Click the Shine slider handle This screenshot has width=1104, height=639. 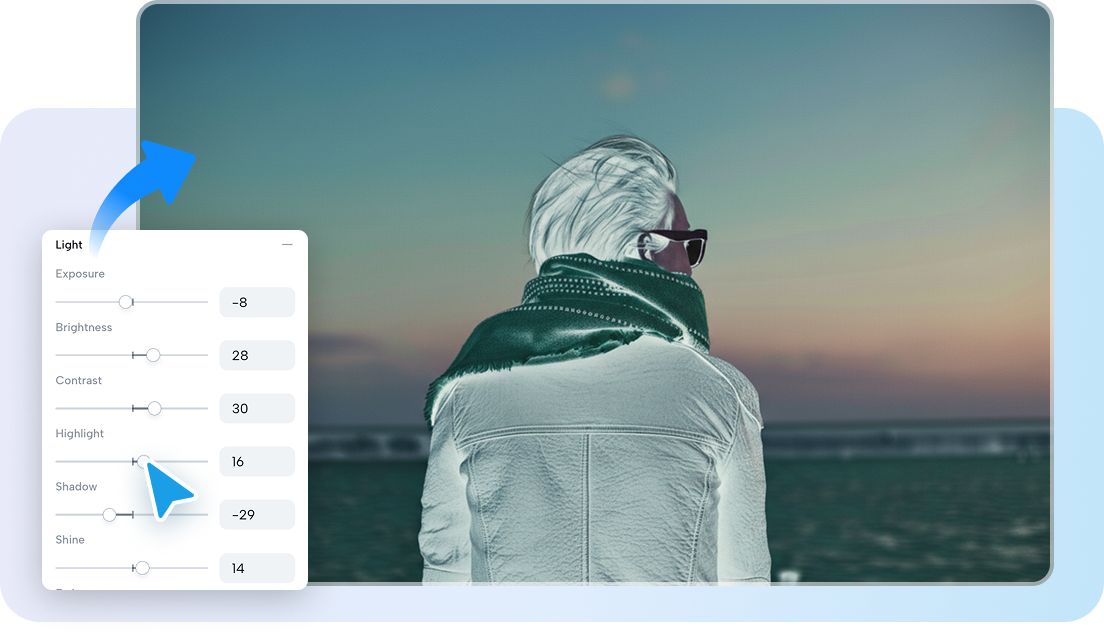click(x=141, y=568)
